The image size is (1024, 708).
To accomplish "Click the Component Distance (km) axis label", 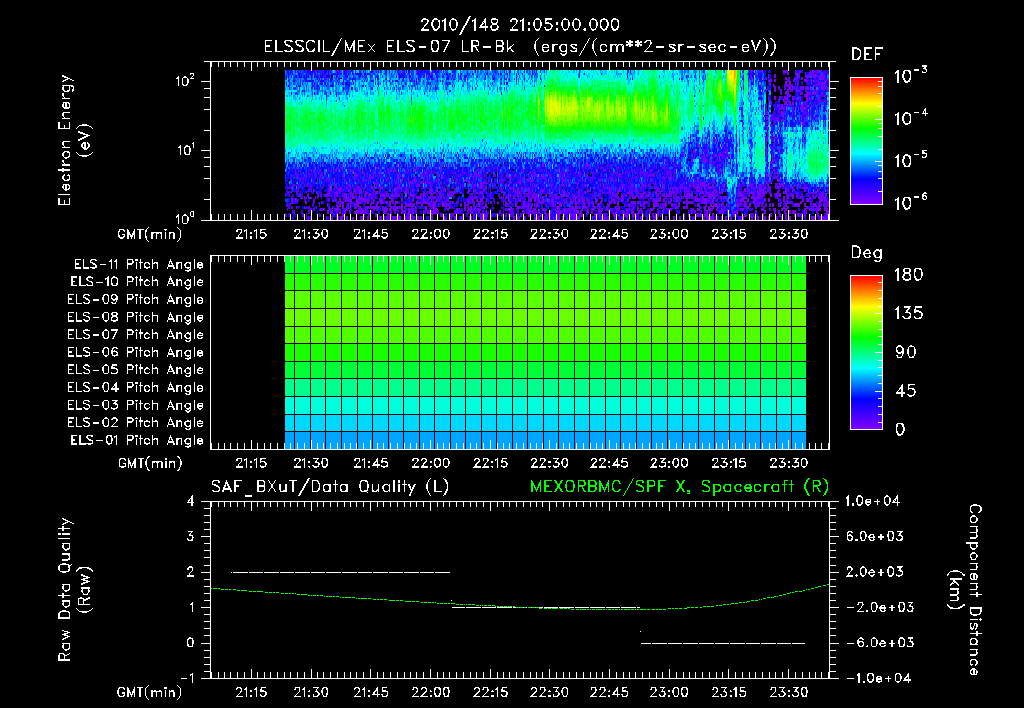I will click(x=965, y=589).
